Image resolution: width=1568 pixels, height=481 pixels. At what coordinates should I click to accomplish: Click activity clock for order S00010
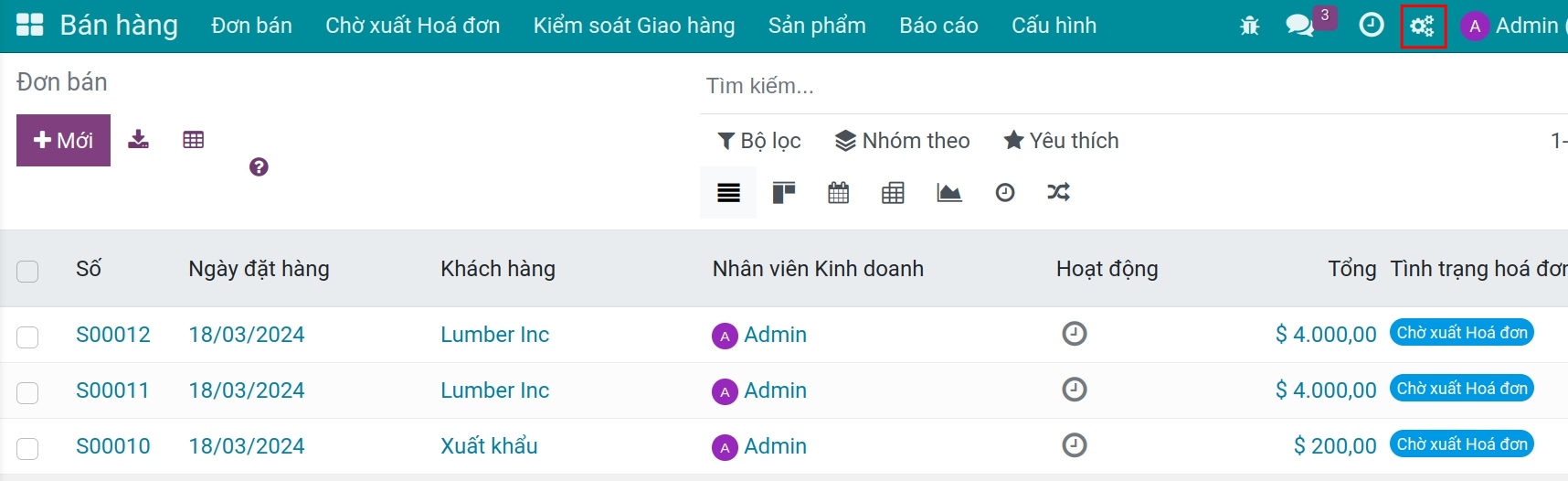click(1075, 445)
